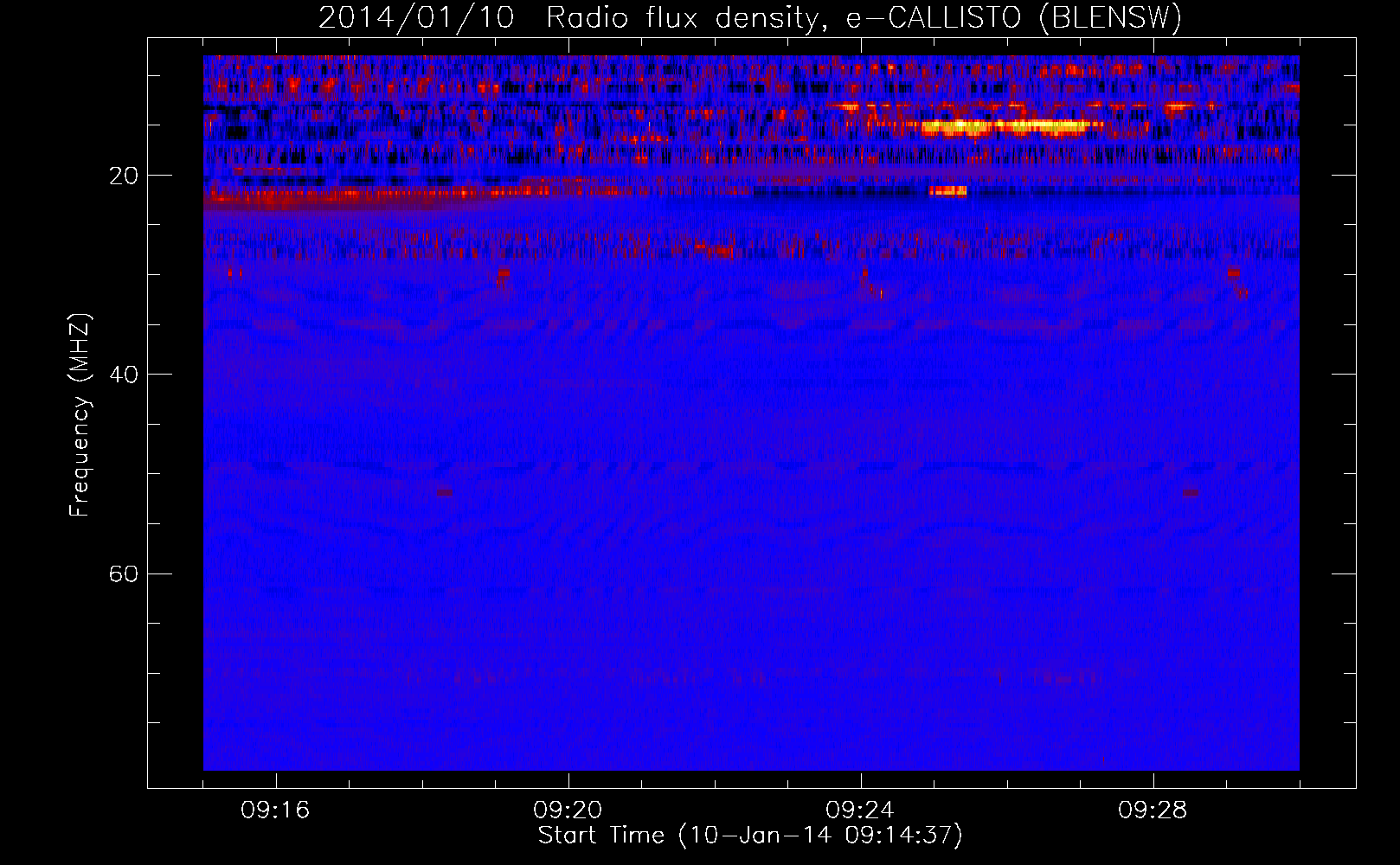Click the 'Frequency (MHZ)' axis label
1400x865 pixels.
[x=80, y=415]
